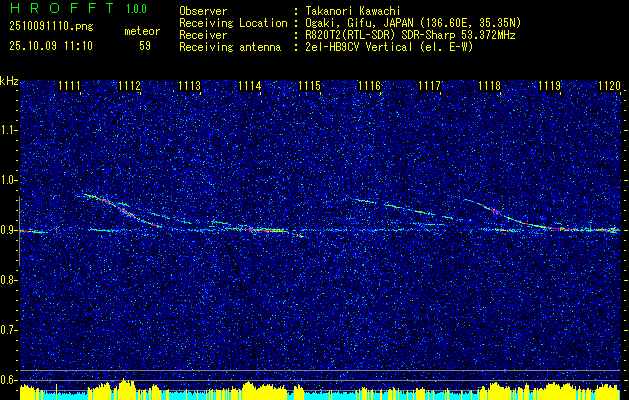This screenshot has height=400, width=629.
Task: Click the meteor count value 59
Action: point(145,46)
